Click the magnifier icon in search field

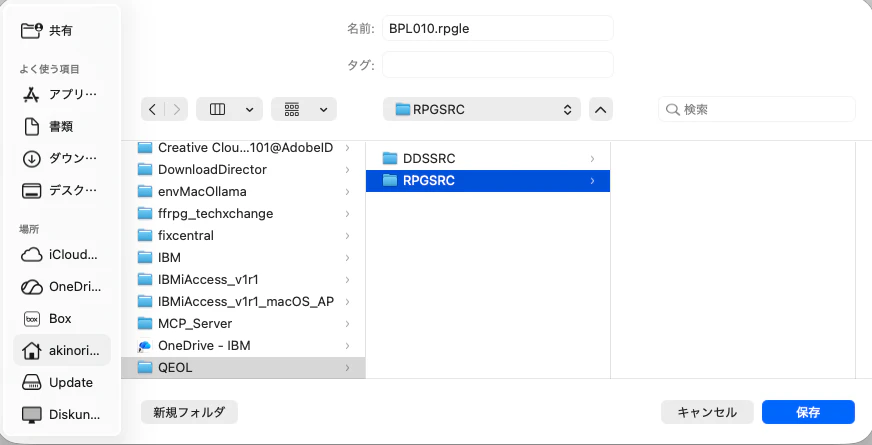(672, 110)
